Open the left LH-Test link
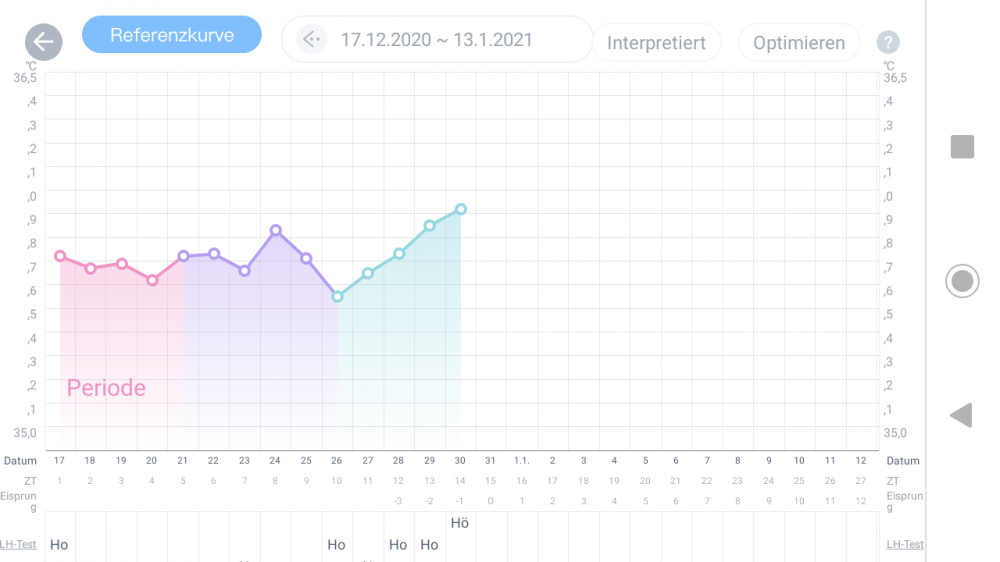The width and height of the screenshot is (1000, 562). tap(18, 544)
